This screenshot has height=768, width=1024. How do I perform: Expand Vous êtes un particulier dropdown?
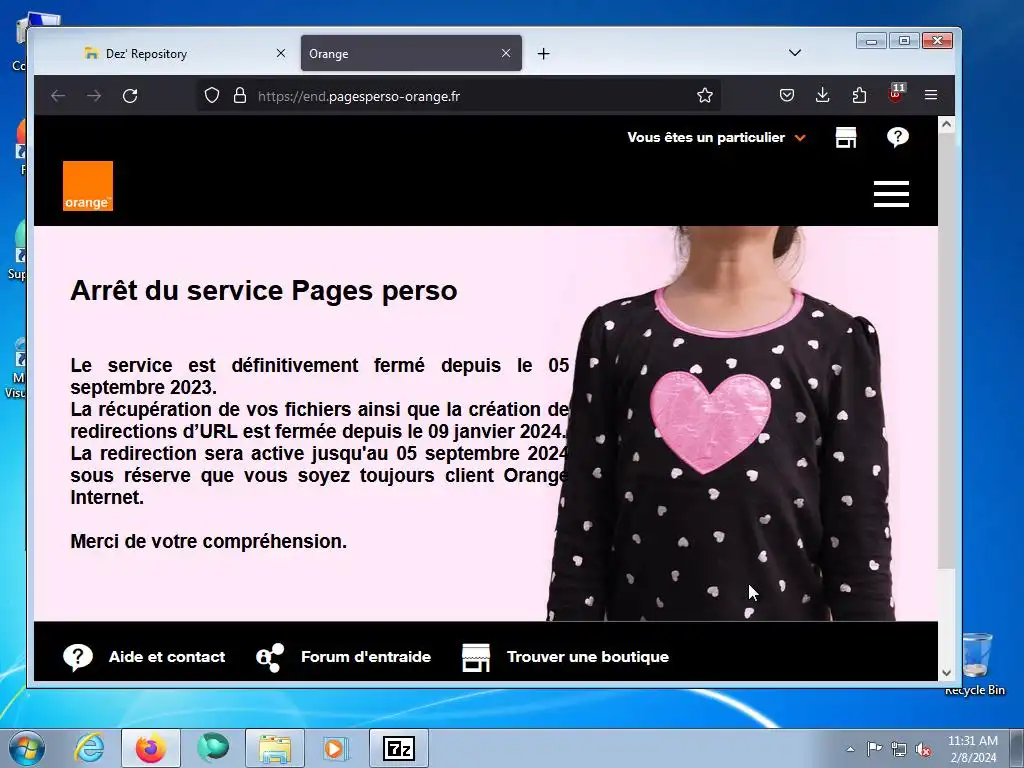click(716, 137)
